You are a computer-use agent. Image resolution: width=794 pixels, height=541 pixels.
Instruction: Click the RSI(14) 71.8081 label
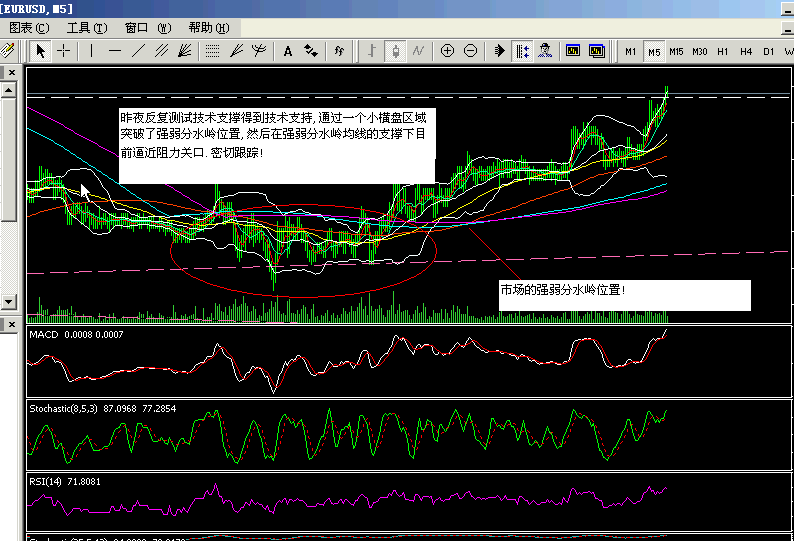65,481
